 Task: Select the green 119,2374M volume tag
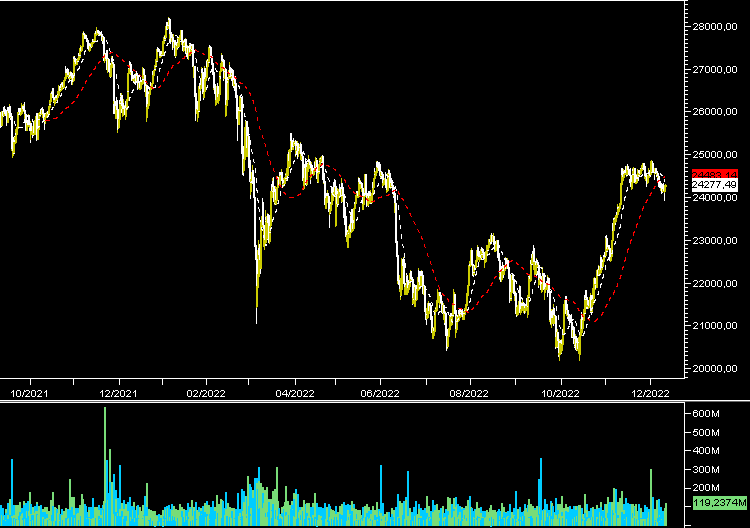coord(719,503)
